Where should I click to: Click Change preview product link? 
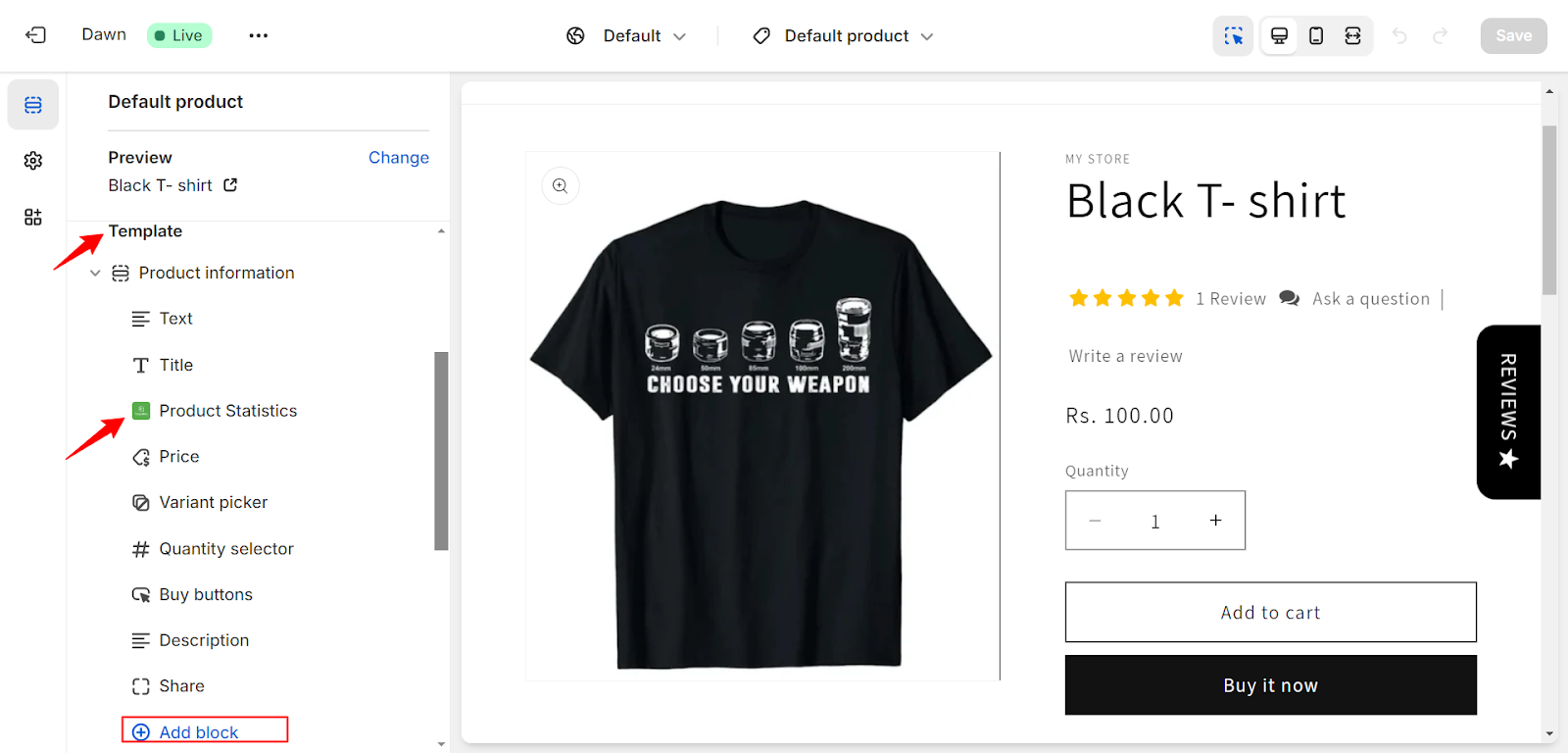tap(399, 158)
